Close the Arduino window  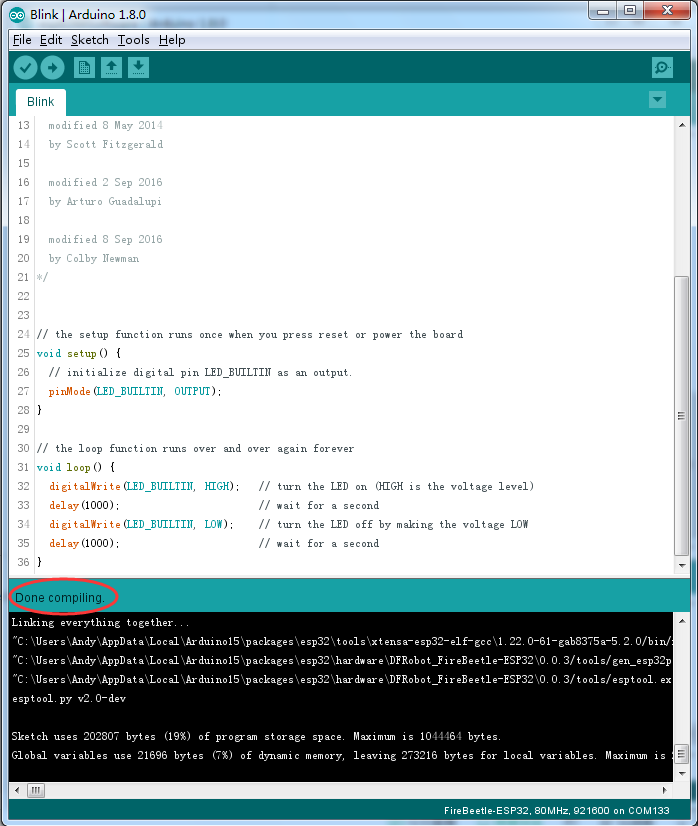coord(667,11)
